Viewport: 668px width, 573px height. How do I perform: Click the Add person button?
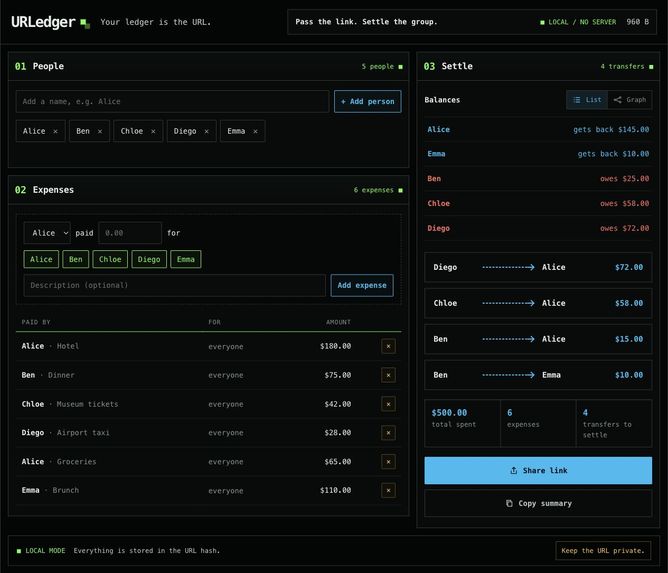[368, 101]
